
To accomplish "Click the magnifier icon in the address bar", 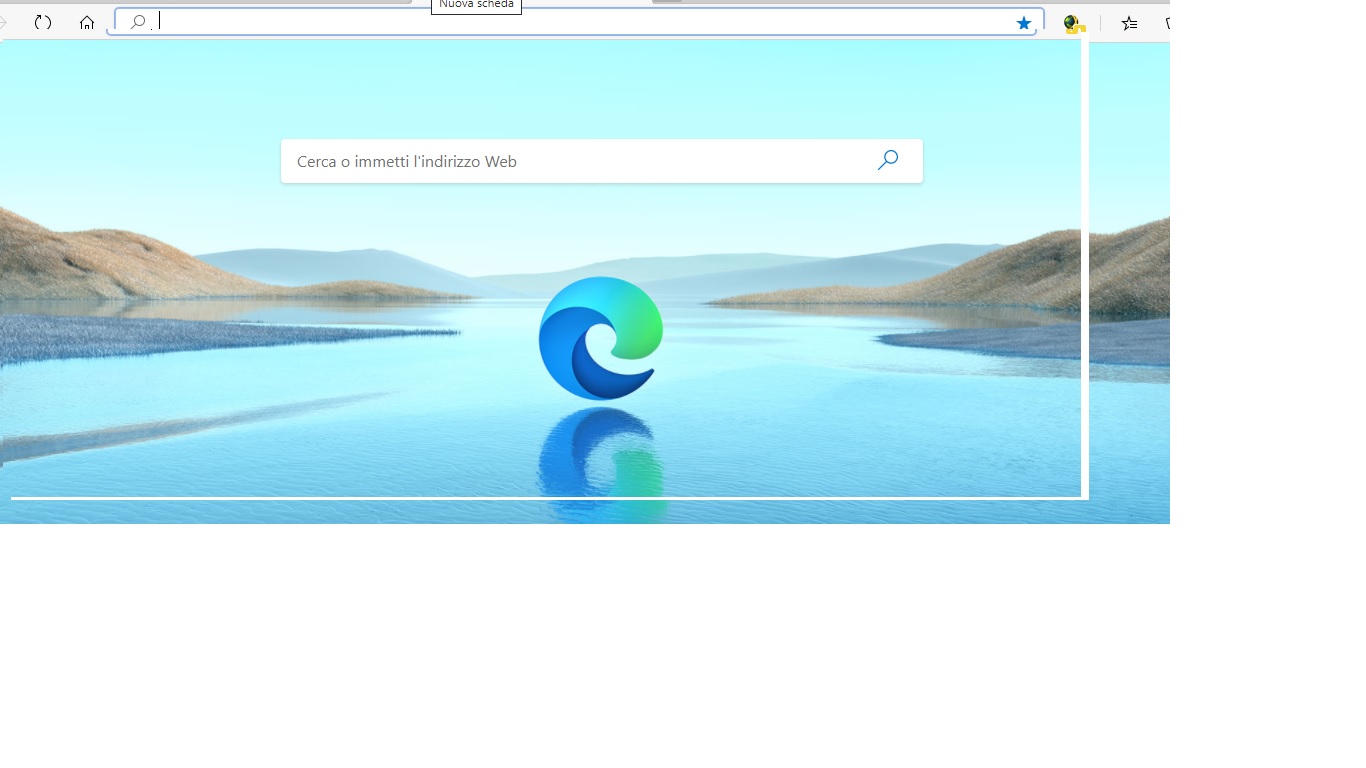I will pos(138,22).
